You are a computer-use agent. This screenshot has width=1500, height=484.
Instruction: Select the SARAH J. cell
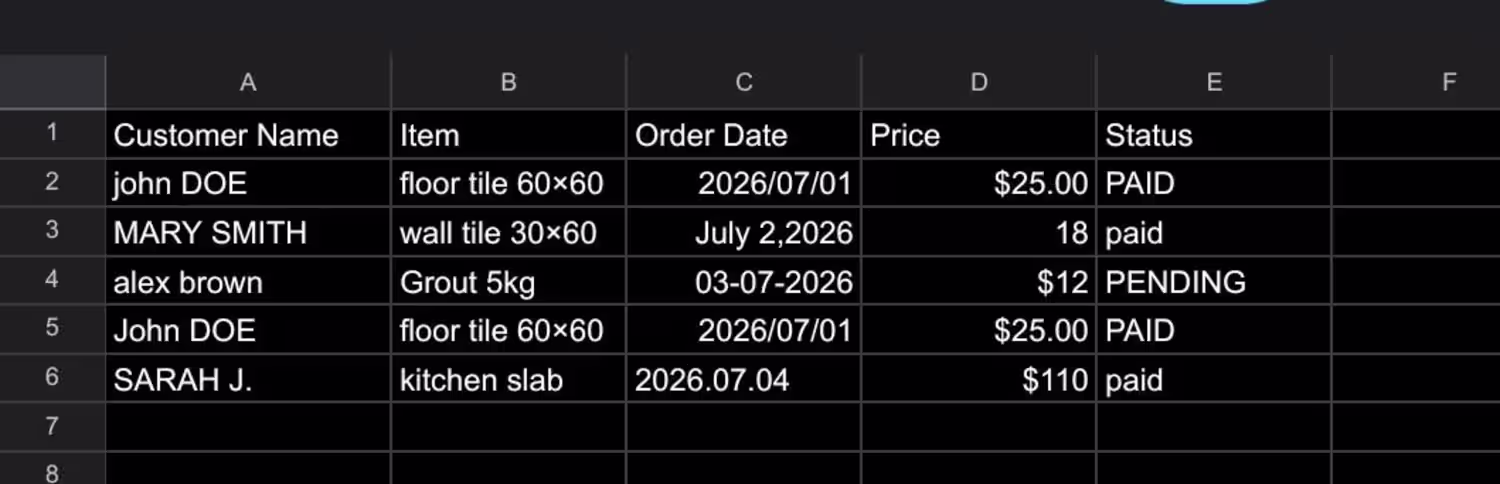click(248, 378)
